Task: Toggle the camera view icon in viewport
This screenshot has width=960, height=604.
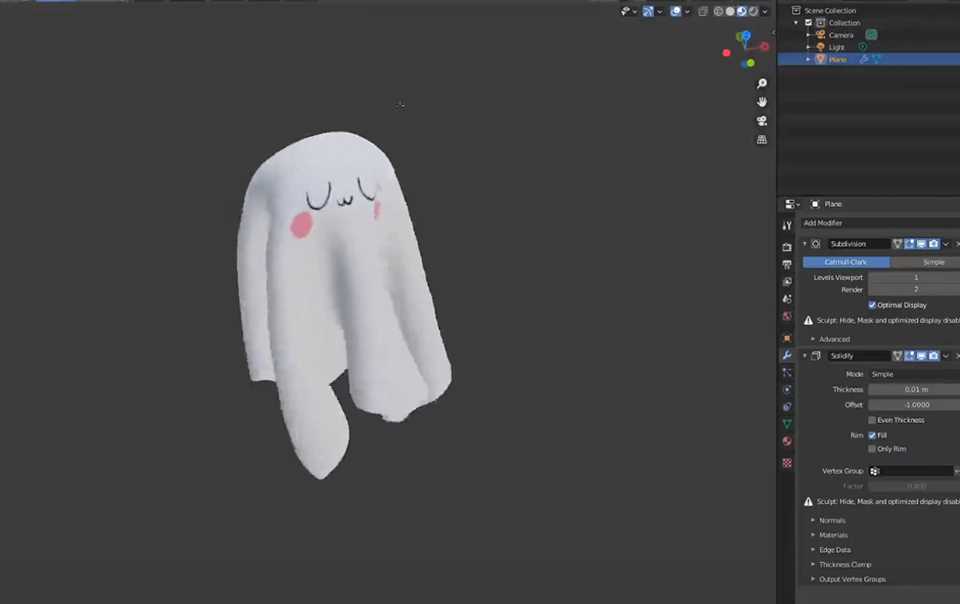Action: [762, 121]
